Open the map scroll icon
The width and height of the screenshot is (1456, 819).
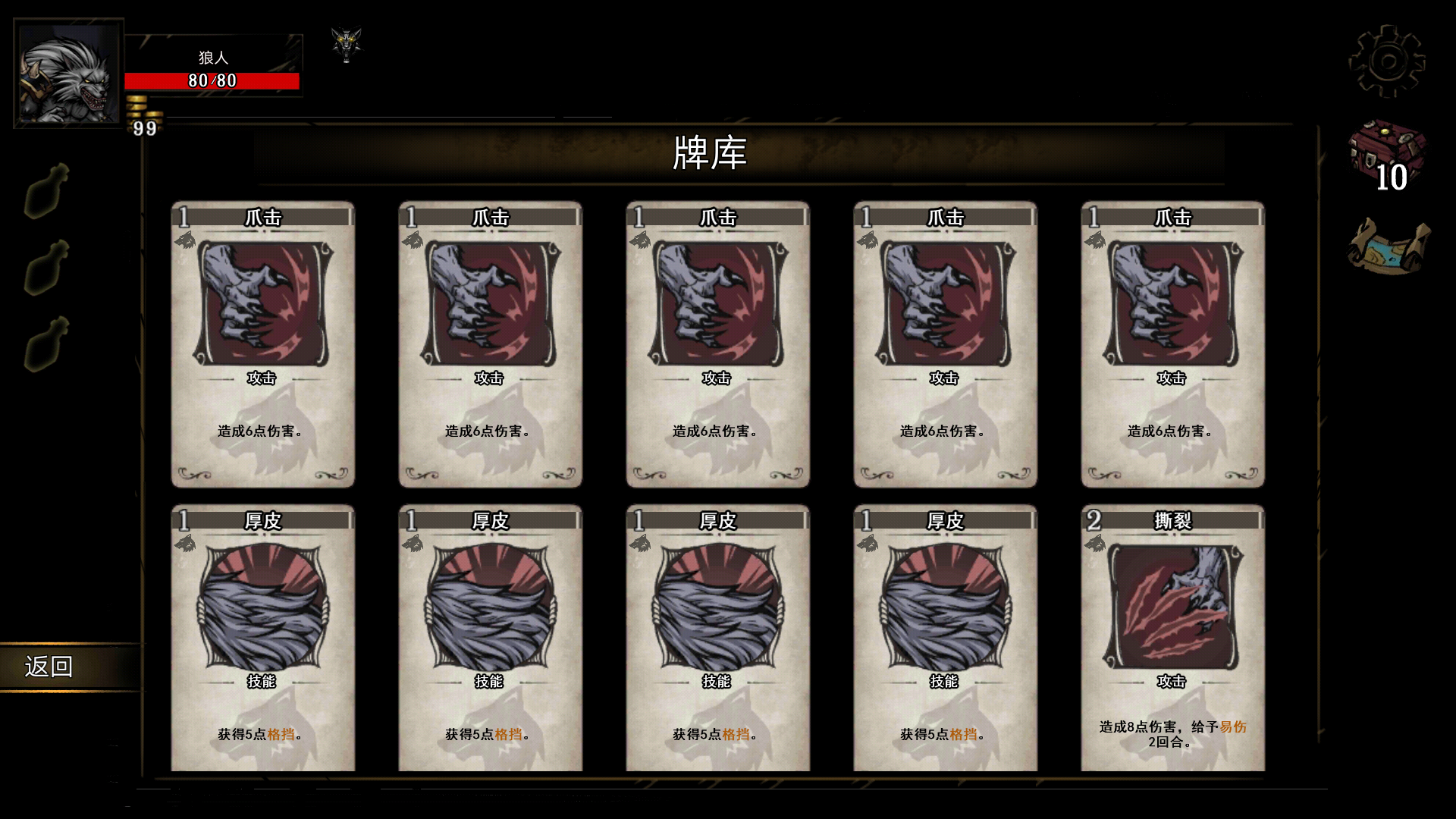(1389, 243)
